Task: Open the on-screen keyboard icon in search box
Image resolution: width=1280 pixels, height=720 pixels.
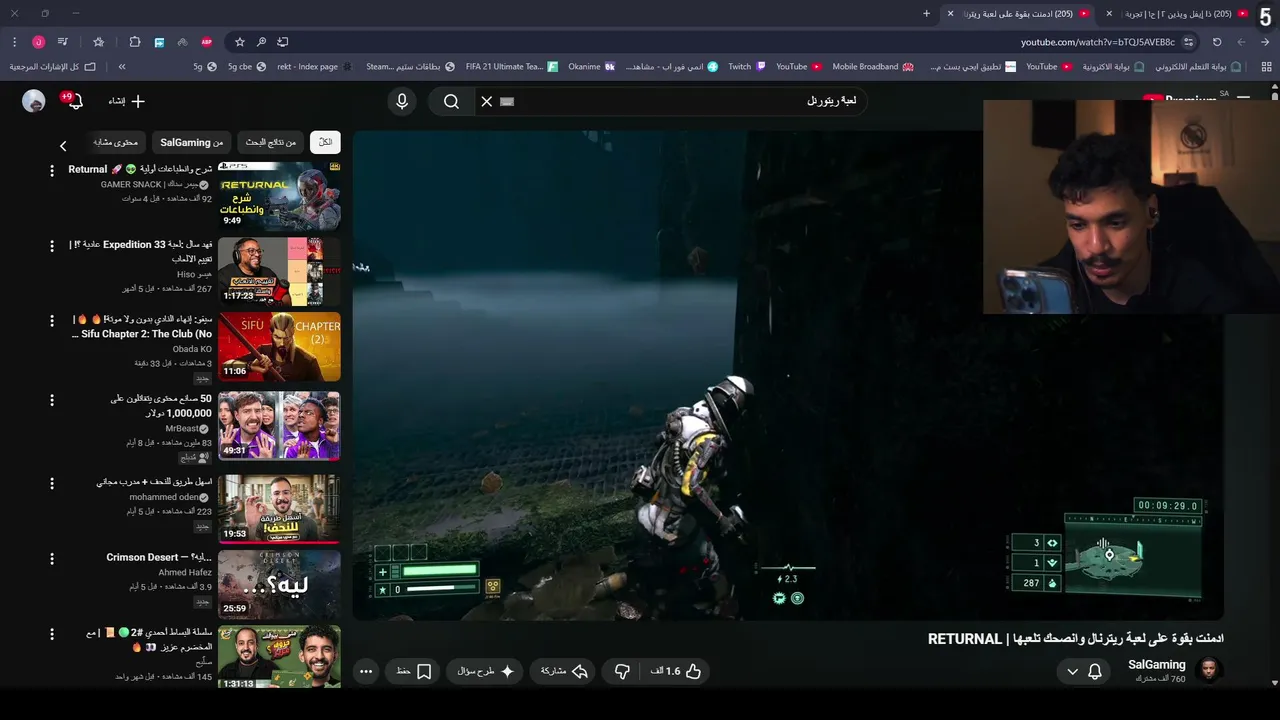Action: (x=507, y=101)
